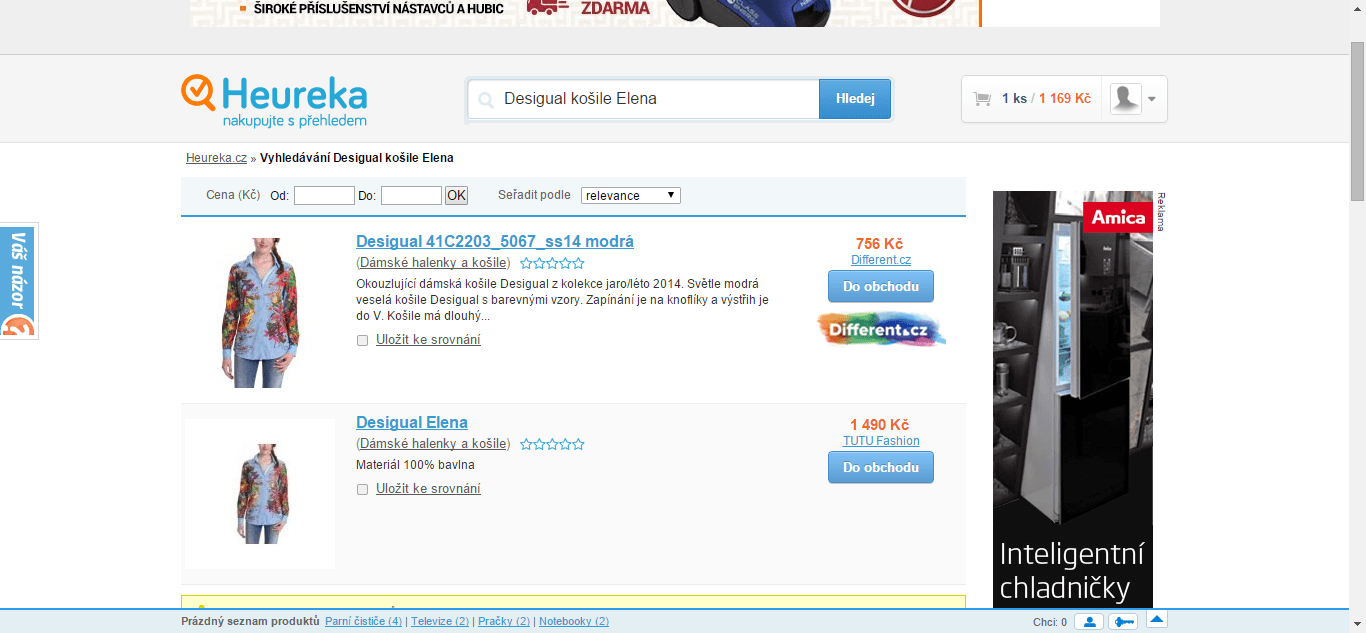This screenshot has height=633, width=1366.
Task: Click the key icon in bottom bar
Action: pyautogui.click(x=1123, y=622)
